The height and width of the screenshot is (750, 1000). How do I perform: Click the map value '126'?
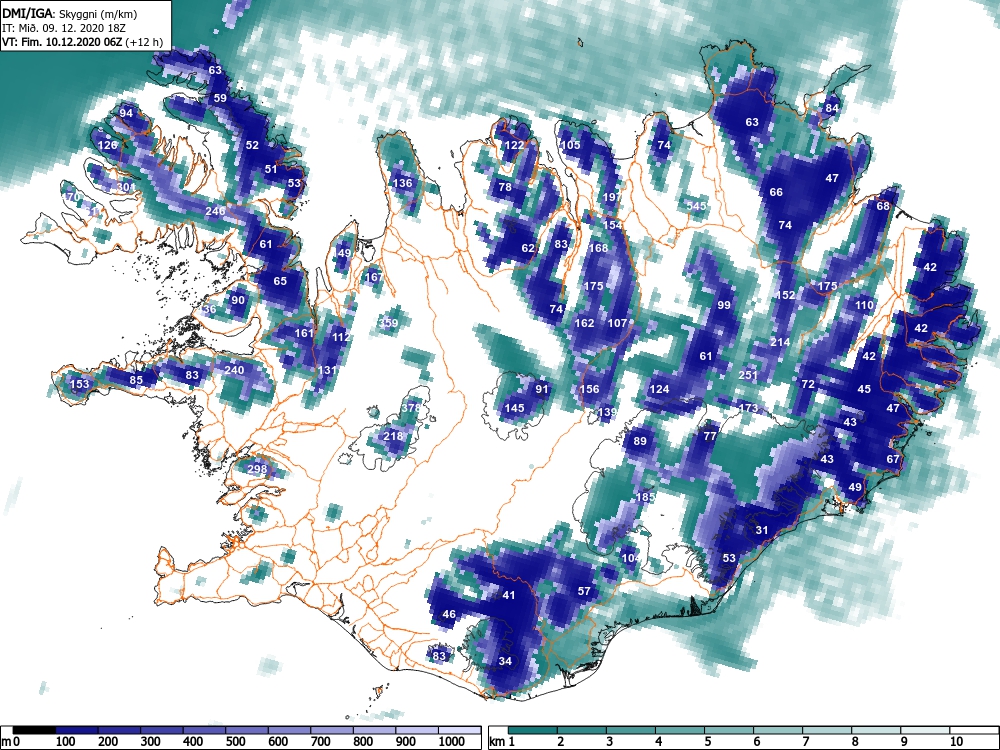108,145
